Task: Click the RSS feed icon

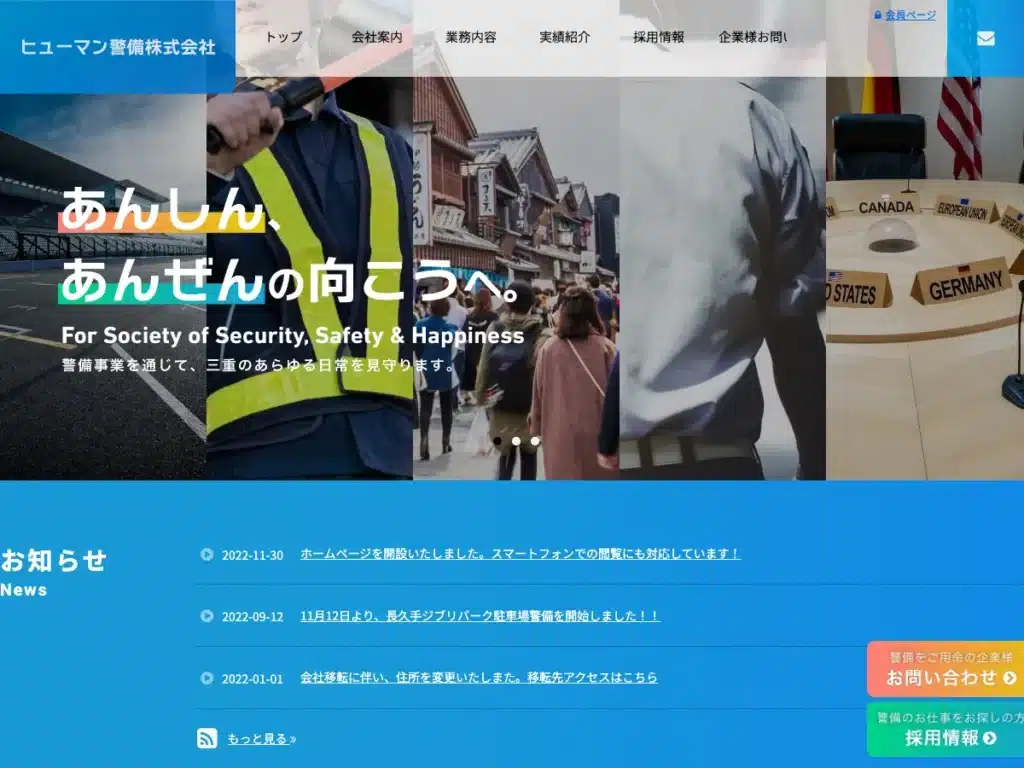Action: point(207,739)
